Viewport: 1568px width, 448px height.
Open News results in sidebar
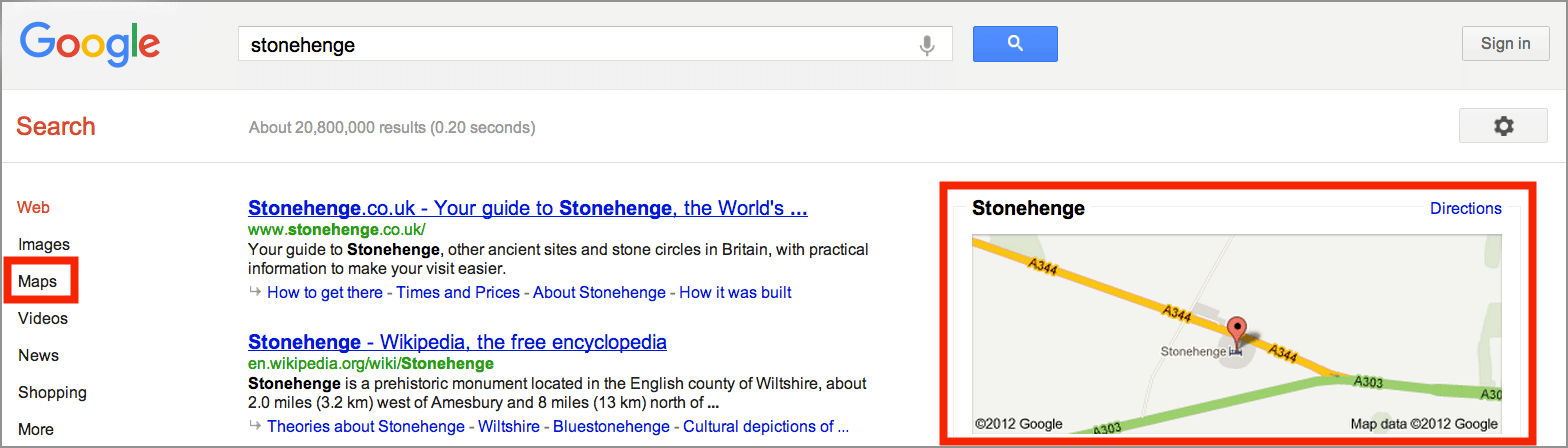[38, 355]
